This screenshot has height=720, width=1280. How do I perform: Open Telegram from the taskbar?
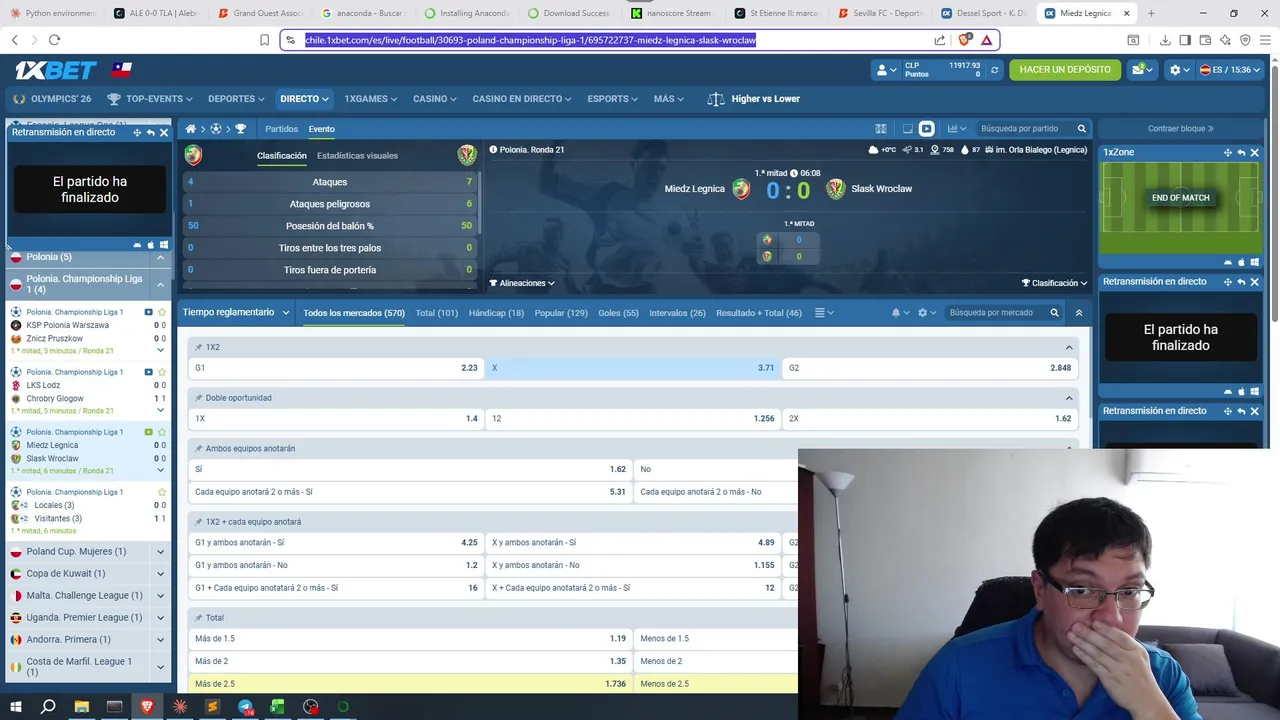pyautogui.click(x=245, y=707)
